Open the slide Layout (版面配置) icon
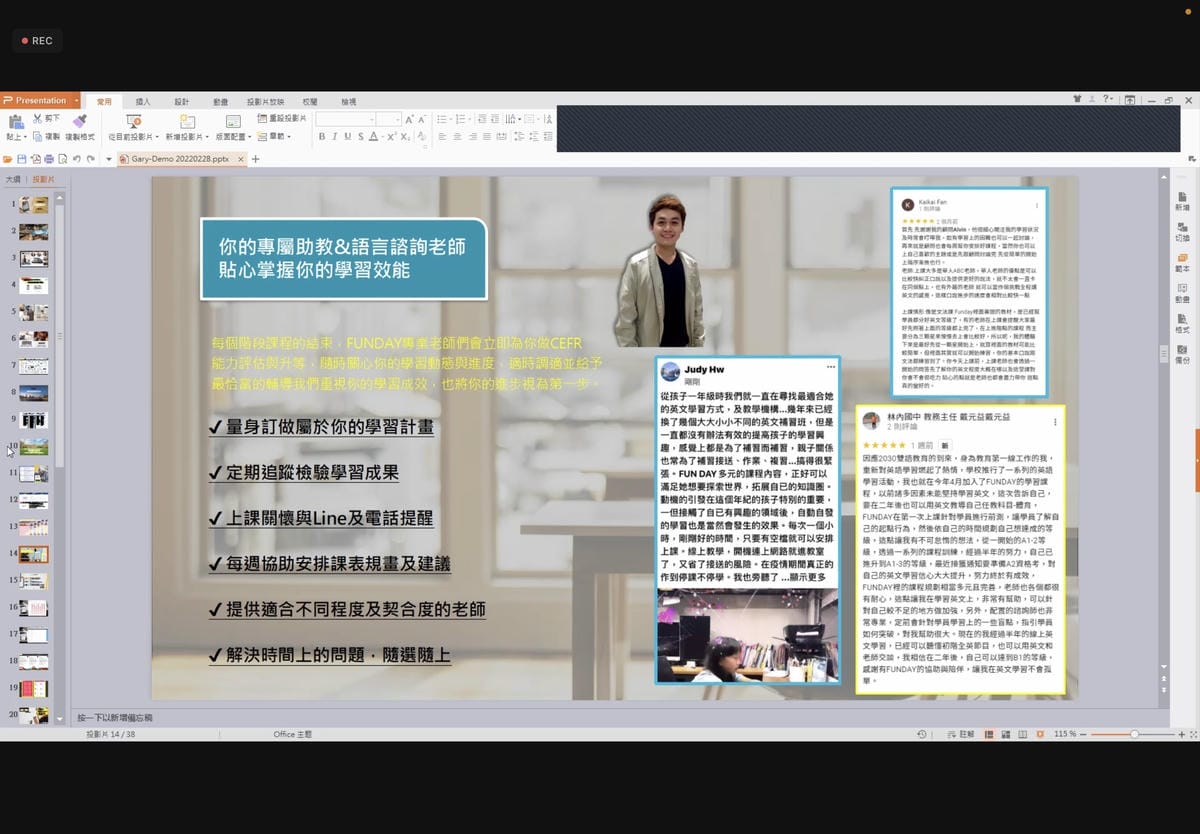Image resolution: width=1200 pixels, height=834 pixels. point(233,121)
